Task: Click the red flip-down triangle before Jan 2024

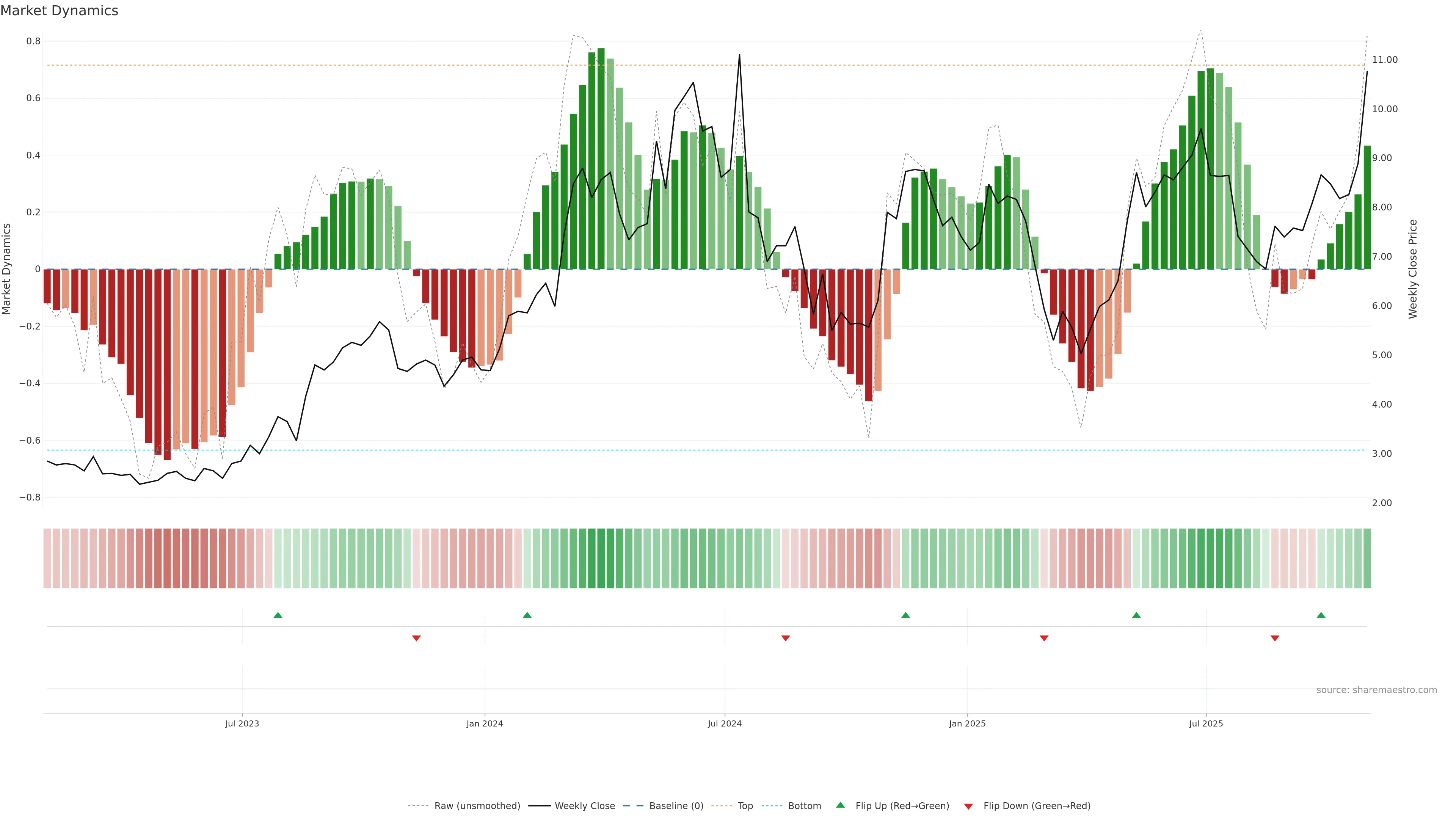Action: tap(417, 638)
